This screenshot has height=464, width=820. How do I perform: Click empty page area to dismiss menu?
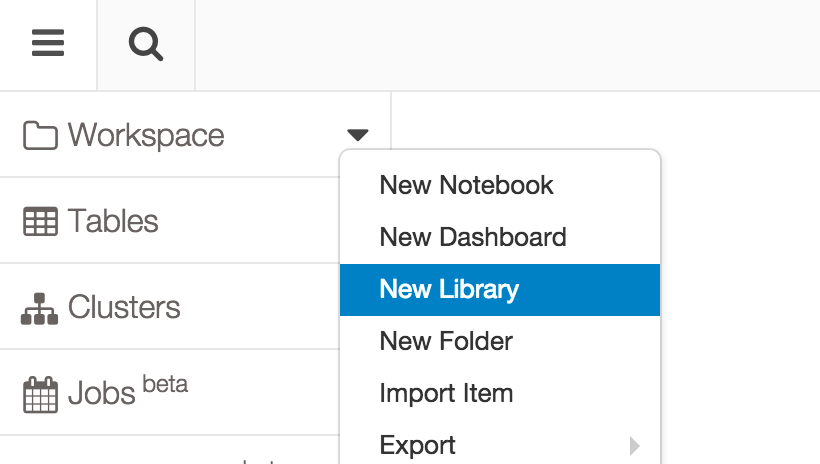click(x=740, y=250)
